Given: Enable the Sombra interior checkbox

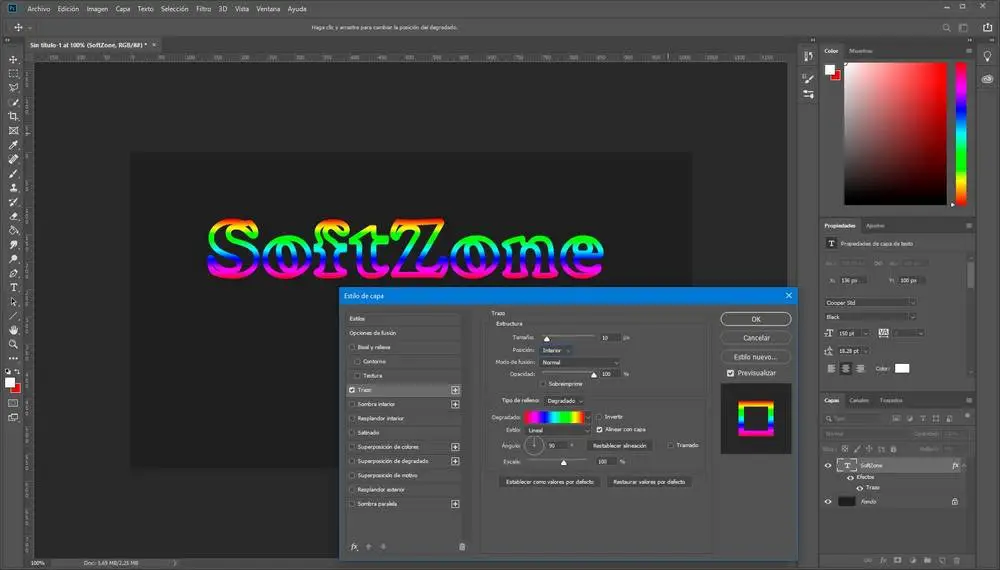Looking at the screenshot, I should 352,404.
